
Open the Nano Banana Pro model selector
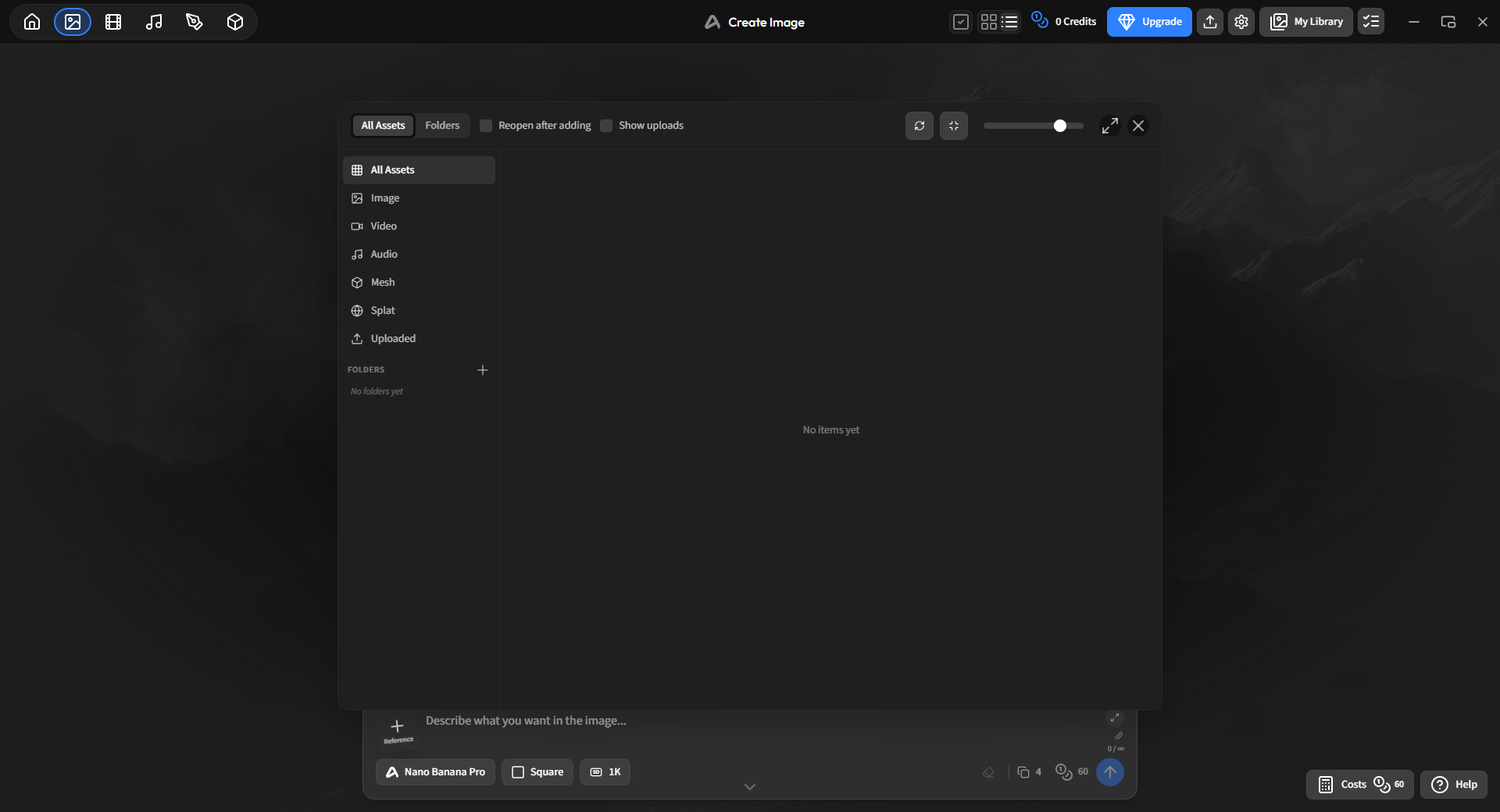click(436, 772)
